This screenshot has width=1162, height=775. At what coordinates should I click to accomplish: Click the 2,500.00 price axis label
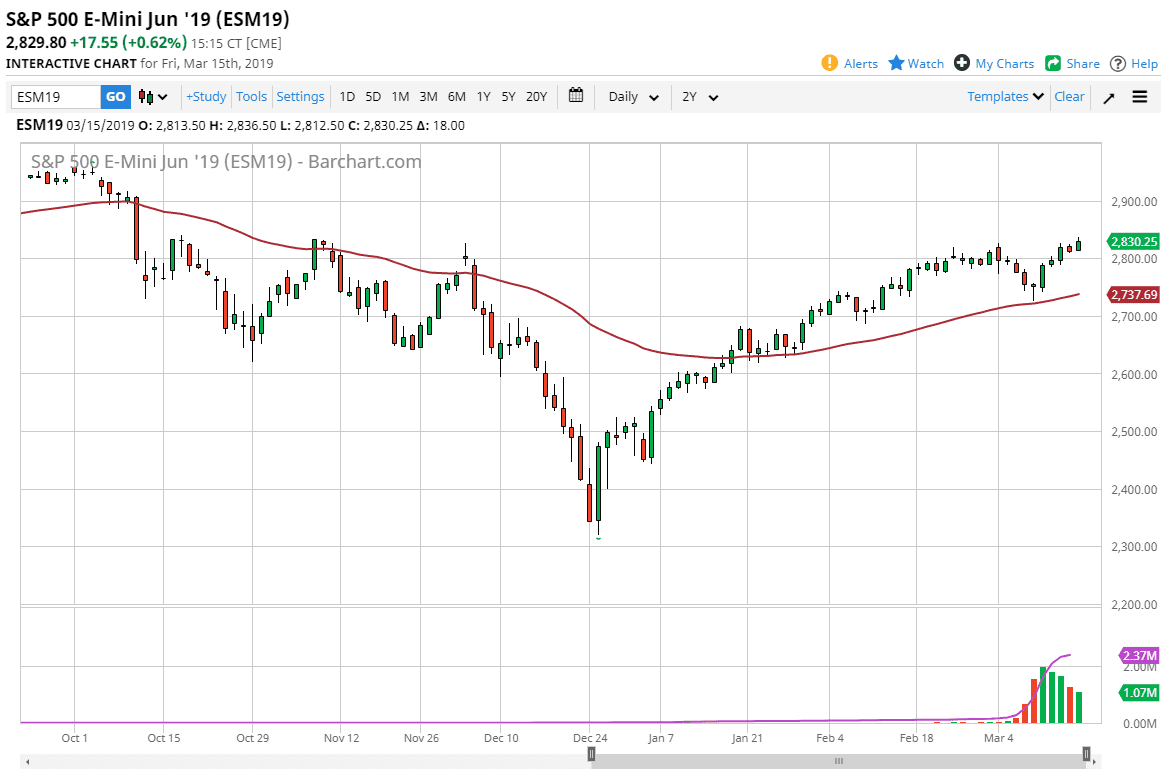click(1134, 432)
